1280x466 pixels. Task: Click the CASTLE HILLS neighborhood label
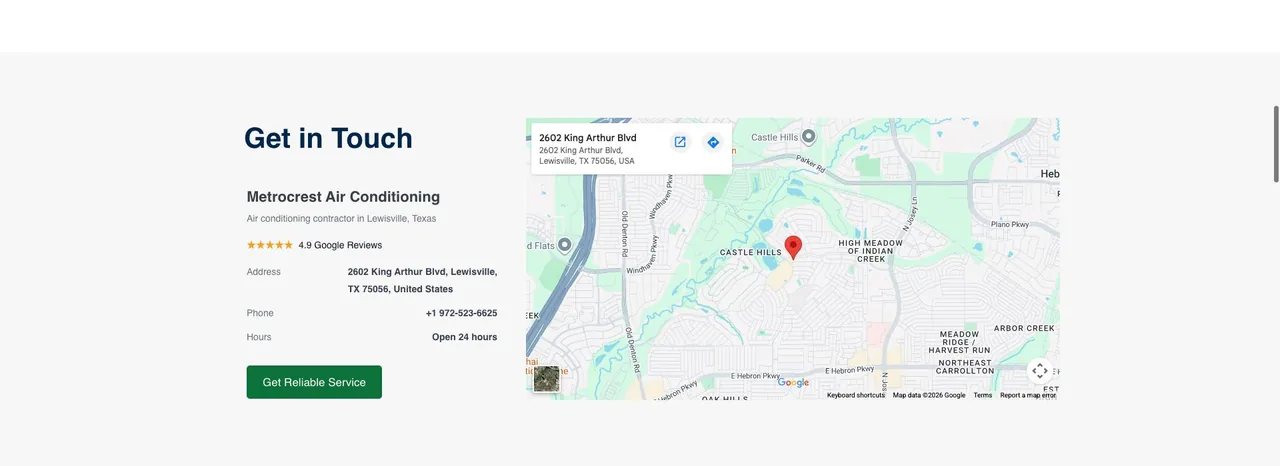point(751,252)
